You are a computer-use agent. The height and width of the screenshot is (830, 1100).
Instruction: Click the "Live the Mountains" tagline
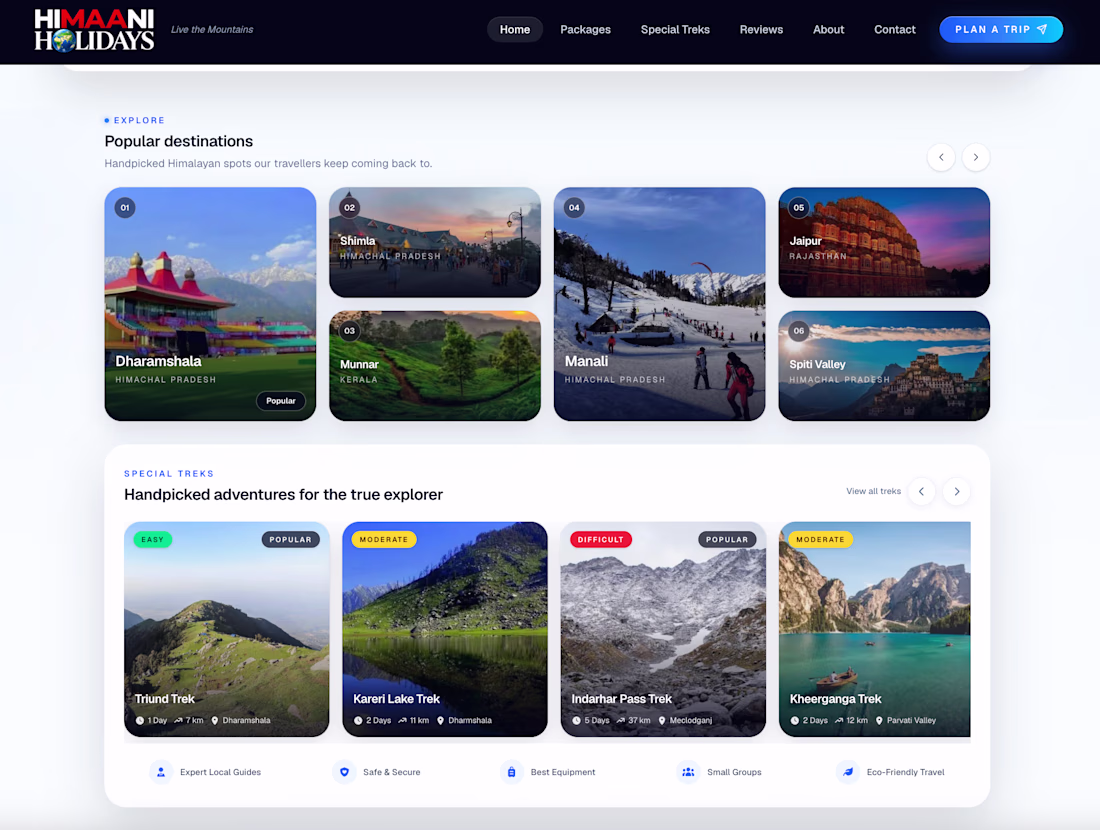coord(212,29)
